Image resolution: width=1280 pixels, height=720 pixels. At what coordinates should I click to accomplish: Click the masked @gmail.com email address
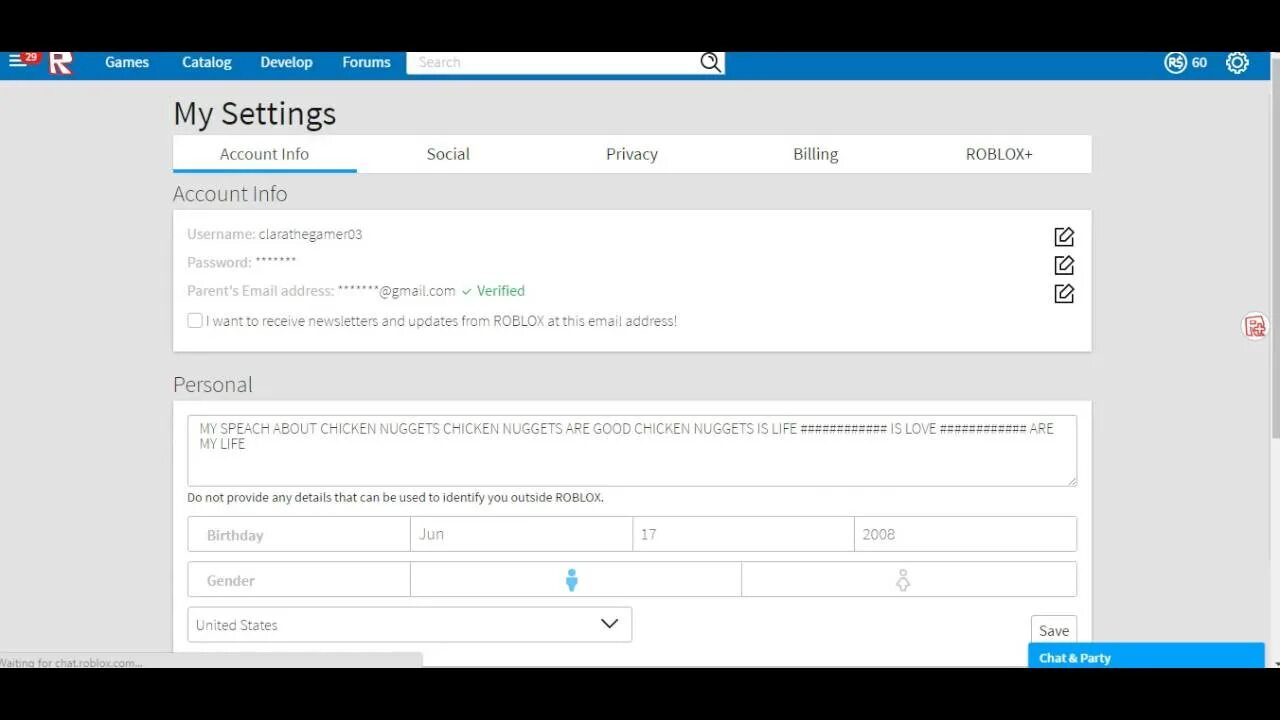pos(396,291)
